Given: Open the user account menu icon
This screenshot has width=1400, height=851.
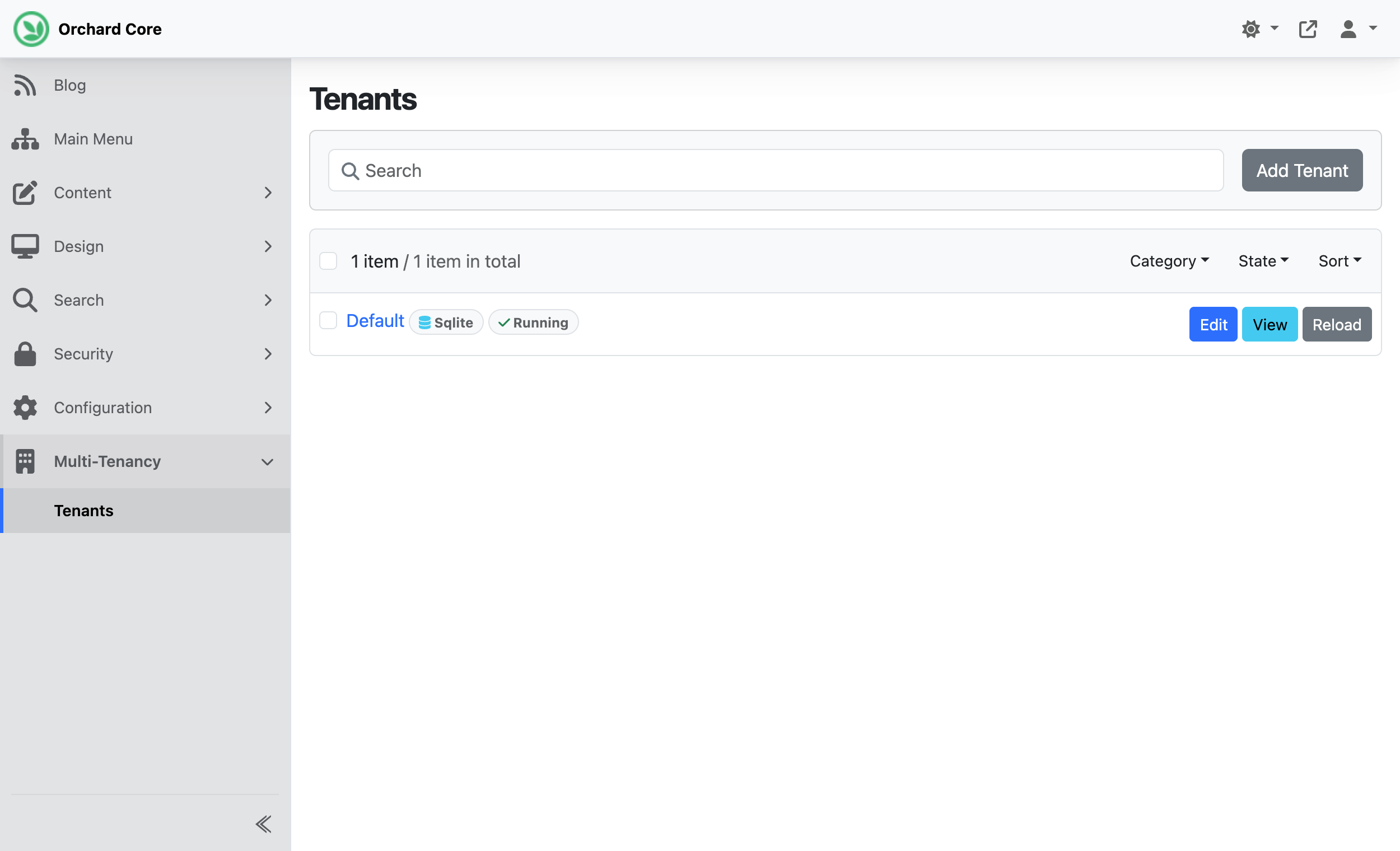Looking at the screenshot, I should coord(1348,29).
